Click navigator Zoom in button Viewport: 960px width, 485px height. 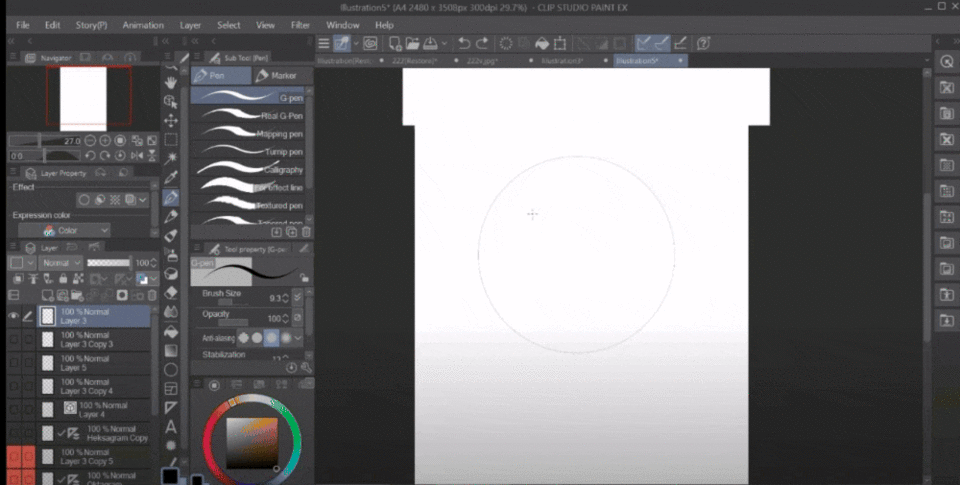[105, 141]
